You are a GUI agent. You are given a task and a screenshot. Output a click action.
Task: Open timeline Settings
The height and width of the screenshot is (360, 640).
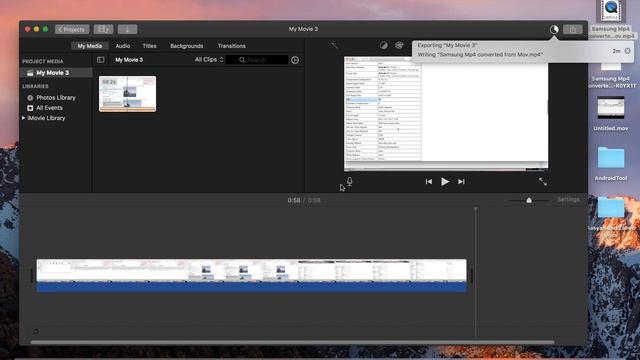pos(568,200)
